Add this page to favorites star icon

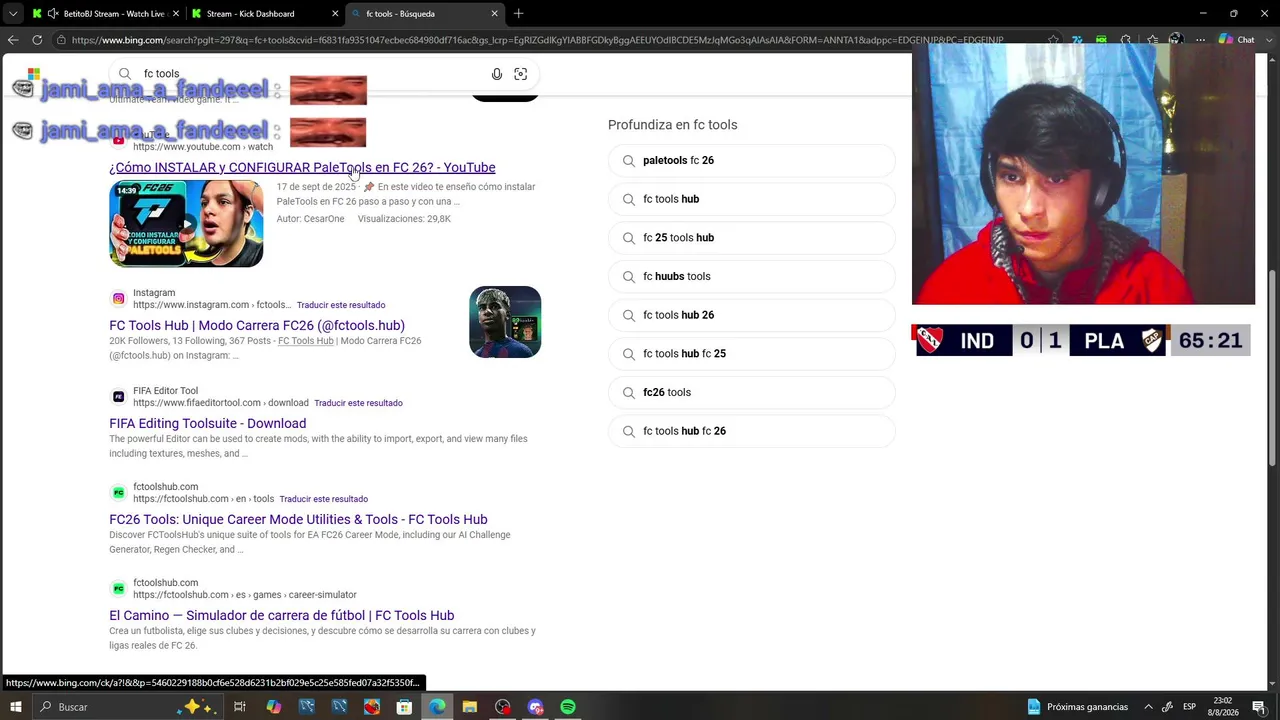point(1054,40)
